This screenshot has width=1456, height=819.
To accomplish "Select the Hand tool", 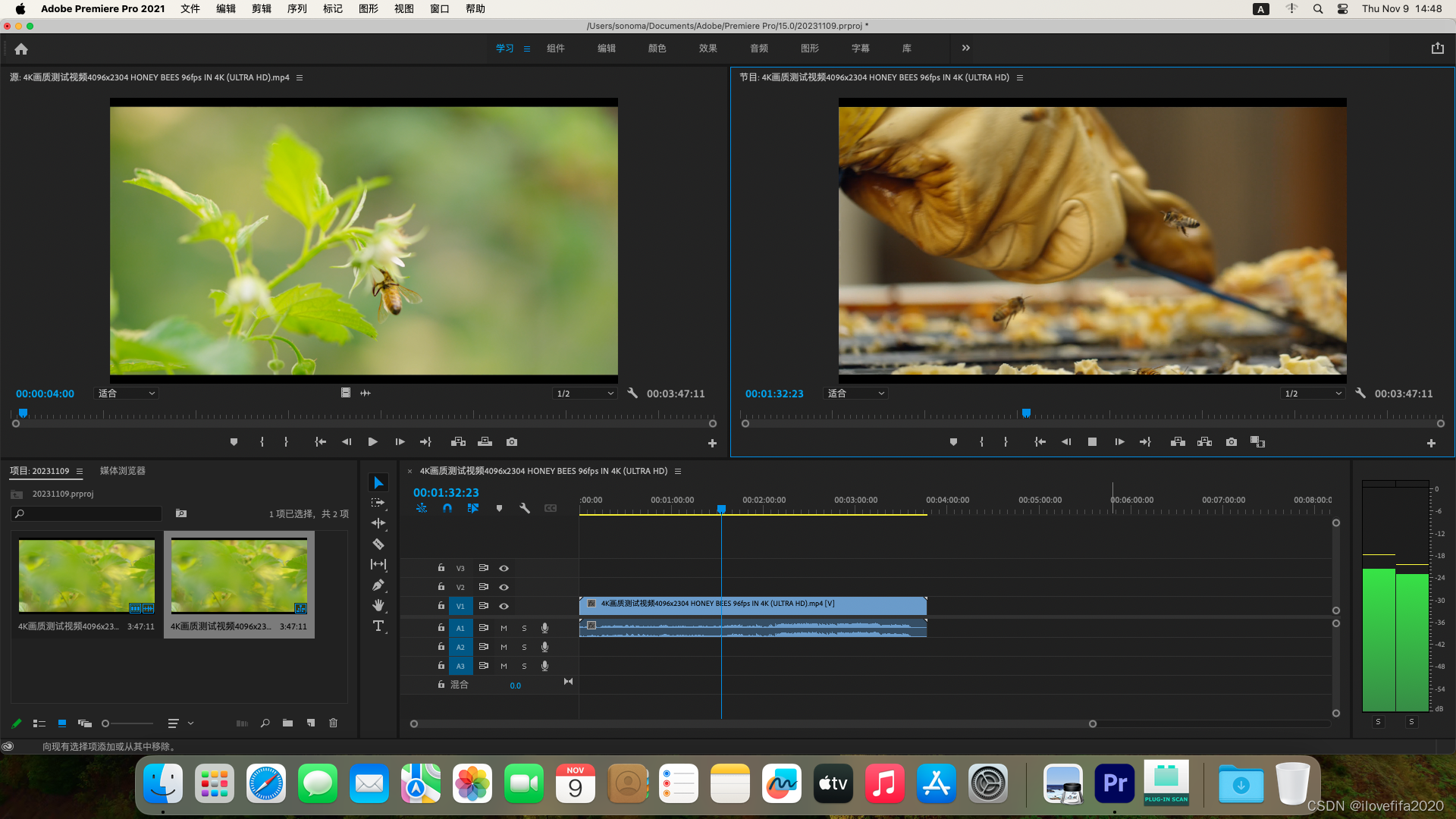I will click(378, 605).
